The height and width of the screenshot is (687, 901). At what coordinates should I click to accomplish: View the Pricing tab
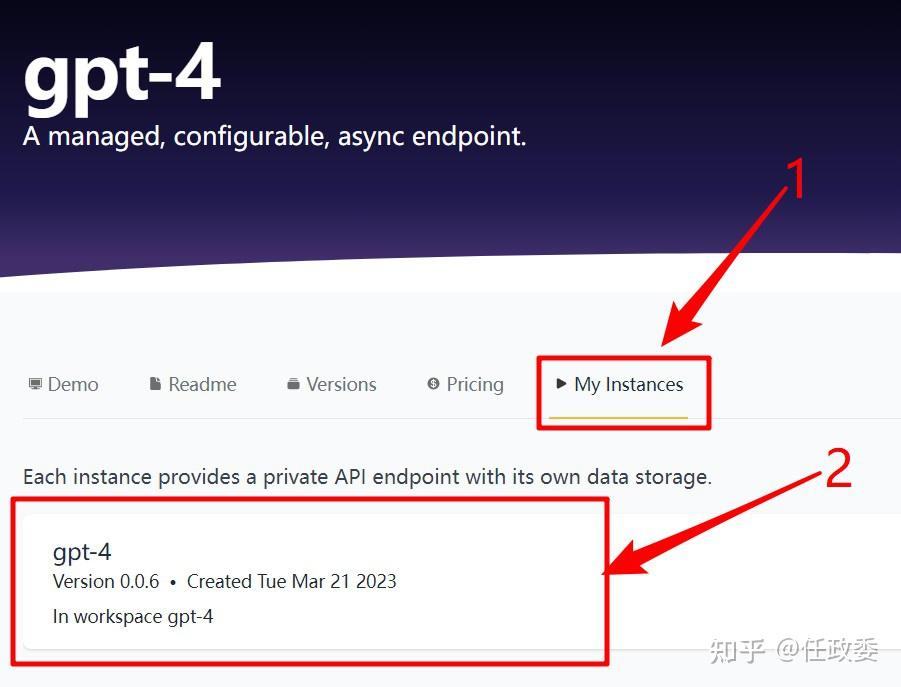click(x=465, y=384)
